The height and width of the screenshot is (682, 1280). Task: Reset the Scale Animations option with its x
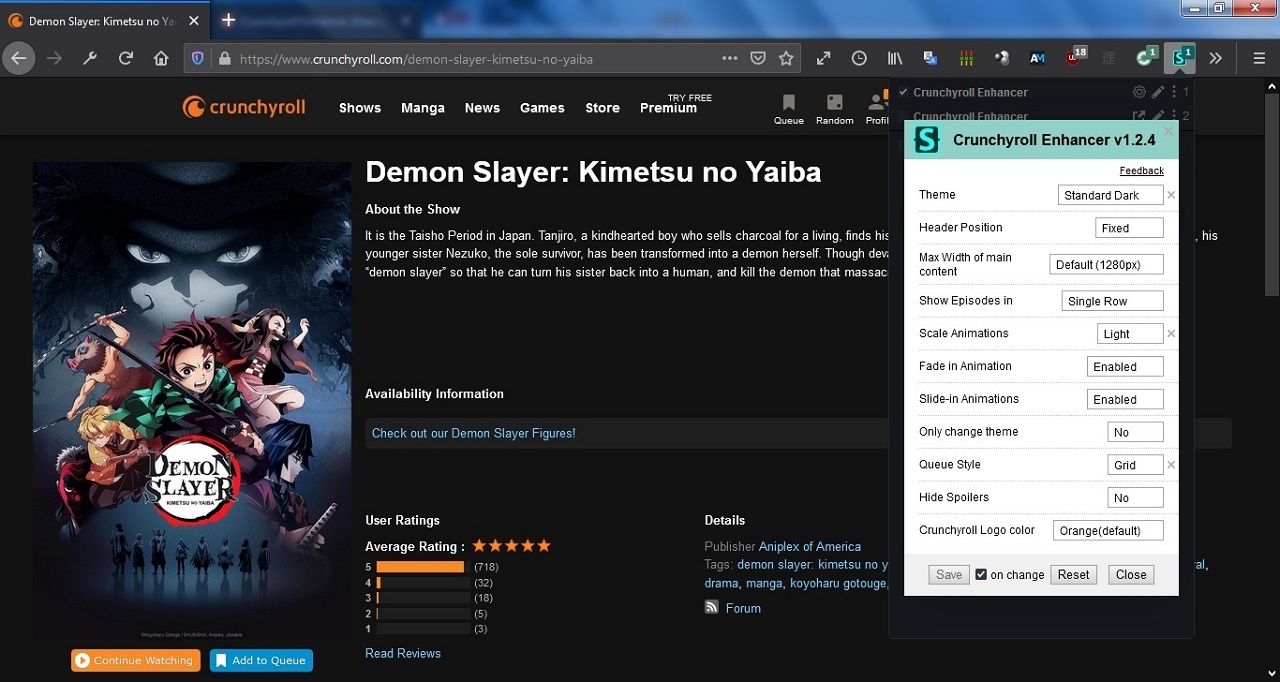point(1171,333)
